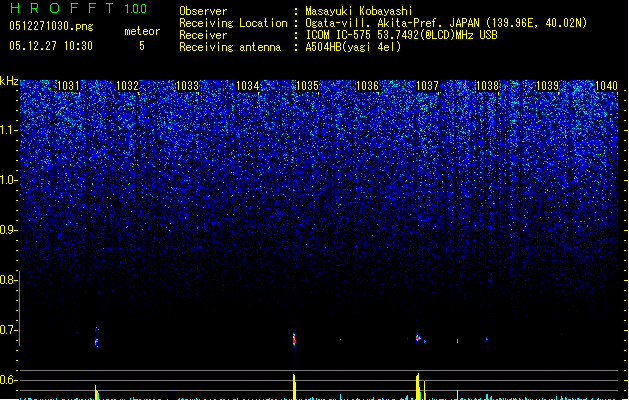Click the 1039 time marker
Screen dimensions: 629x400
[547, 86]
